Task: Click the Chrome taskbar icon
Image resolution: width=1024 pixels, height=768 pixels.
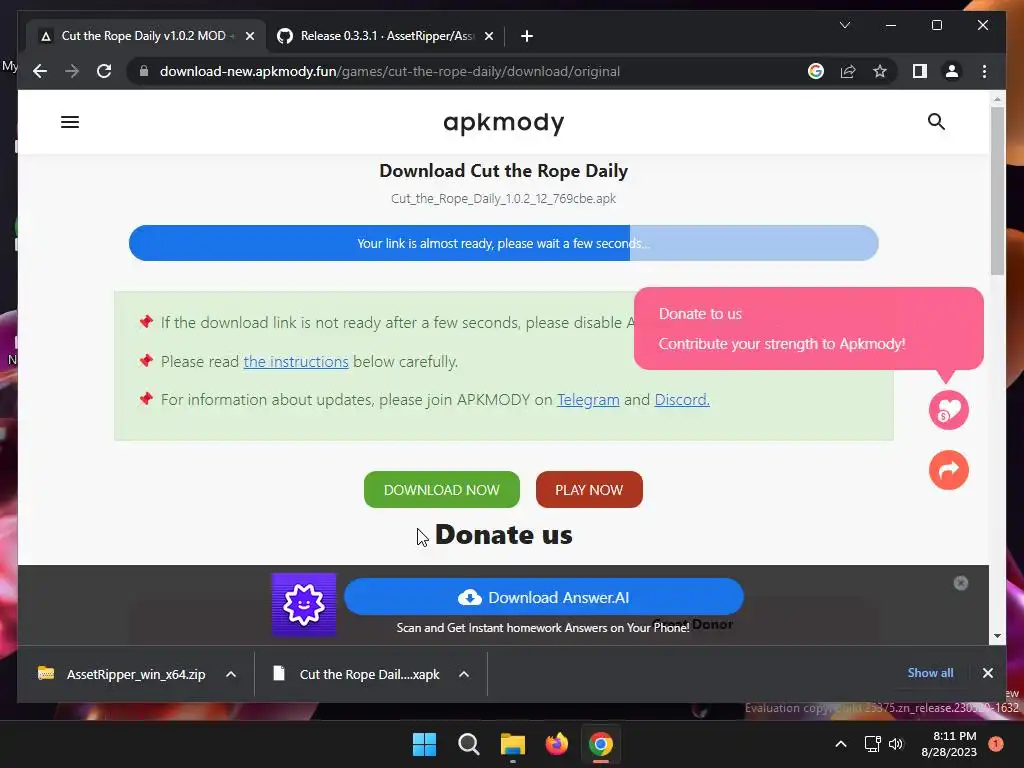Action: tap(601, 744)
